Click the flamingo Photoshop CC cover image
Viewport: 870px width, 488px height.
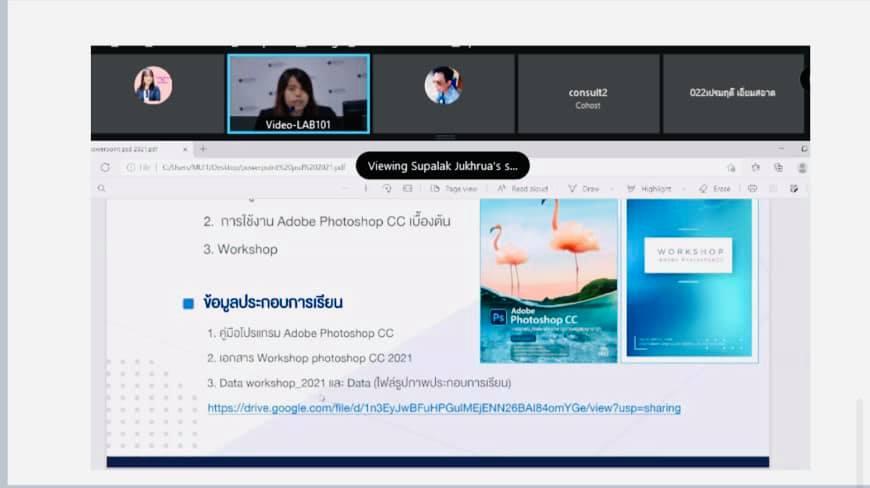tap(549, 281)
